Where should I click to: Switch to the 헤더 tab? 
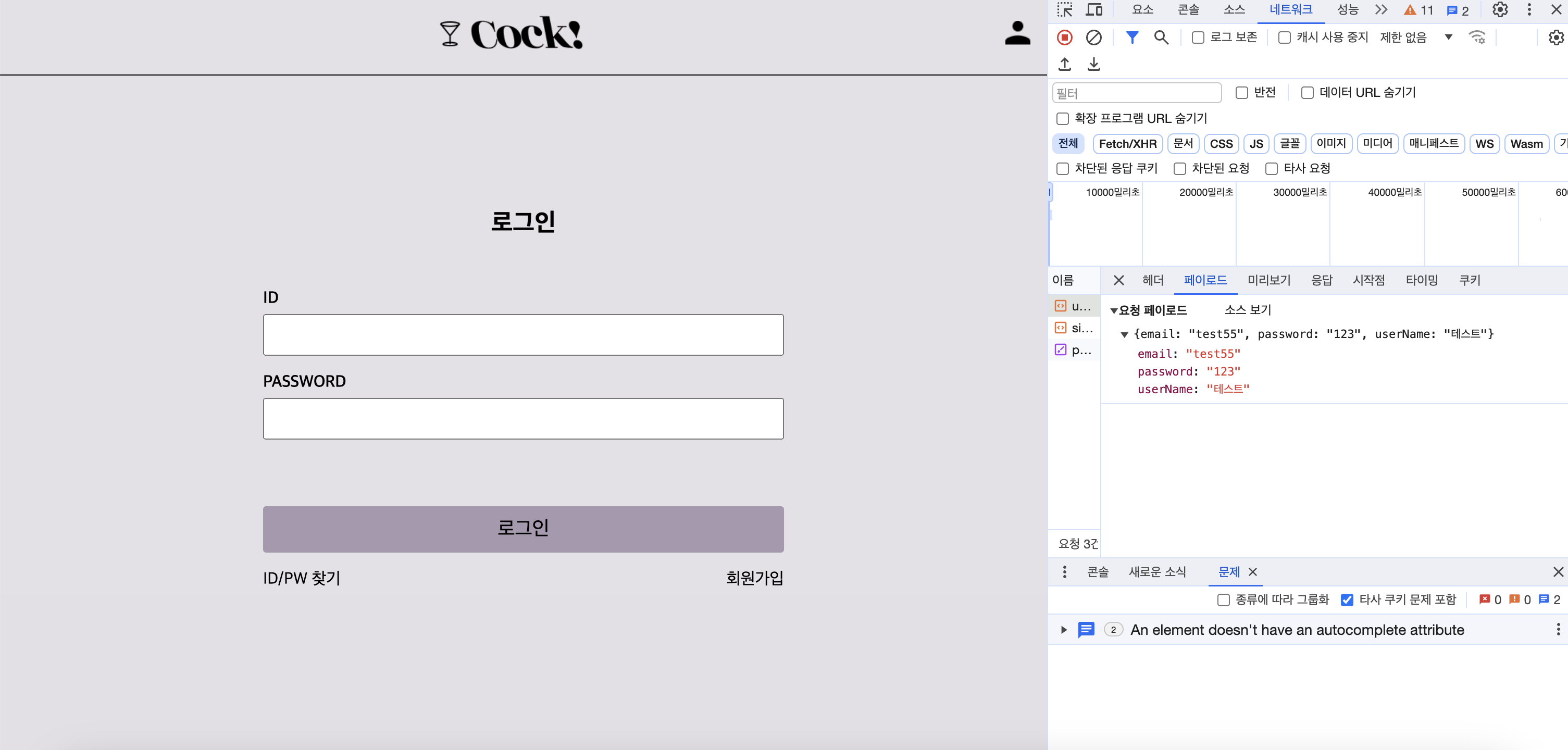[x=1152, y=280]
